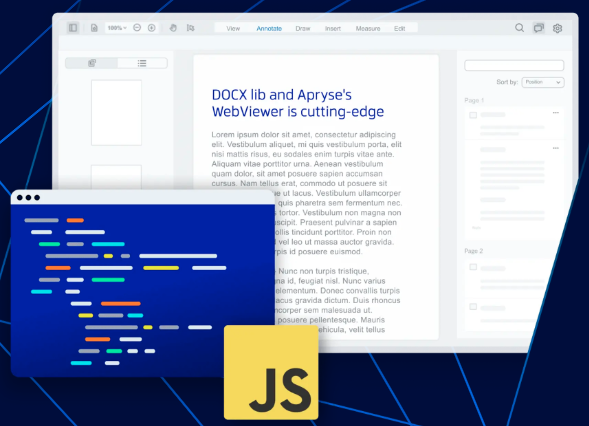Open search with magnifier icon
Screen dimensions: 589x426
coord(520,28)
